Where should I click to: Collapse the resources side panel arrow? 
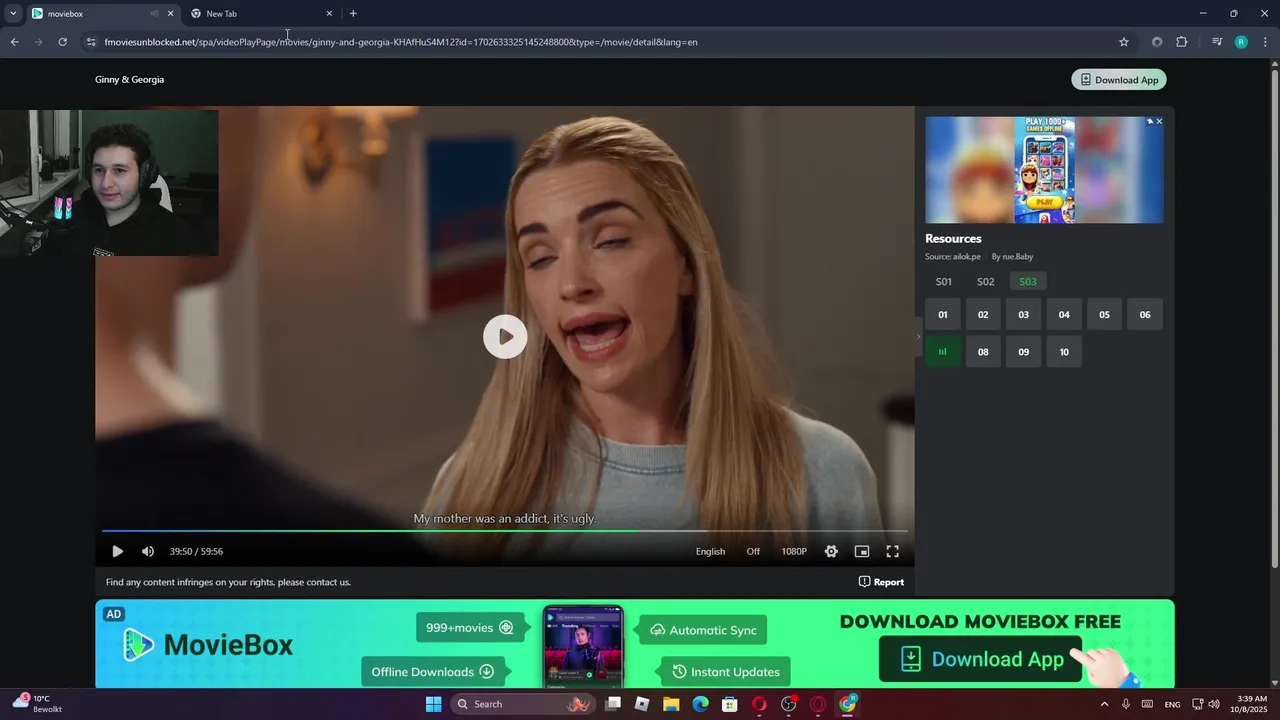pyautogui.click(x=918, y=337)
